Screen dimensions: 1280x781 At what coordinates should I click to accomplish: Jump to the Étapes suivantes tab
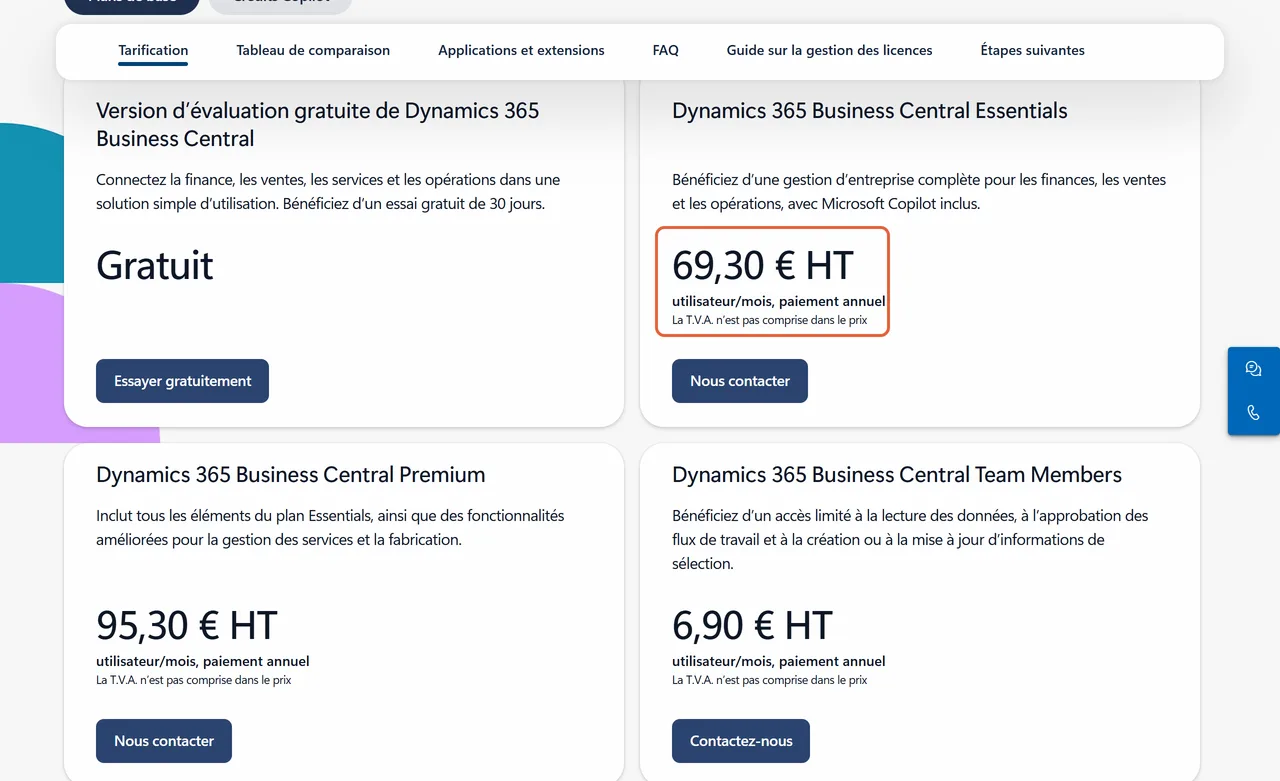point(1032,50)
